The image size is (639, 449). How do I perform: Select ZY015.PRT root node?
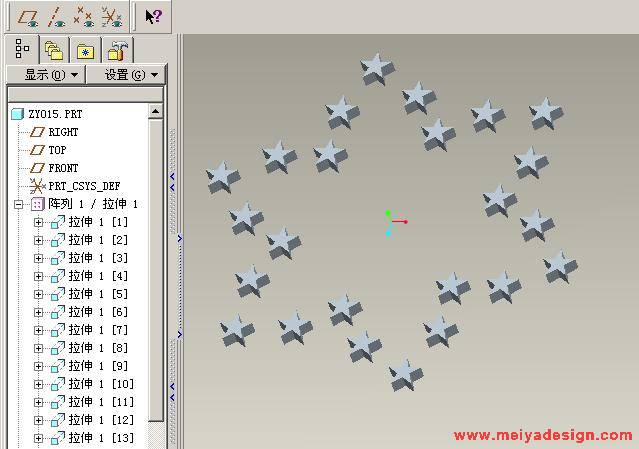(55, 114)
